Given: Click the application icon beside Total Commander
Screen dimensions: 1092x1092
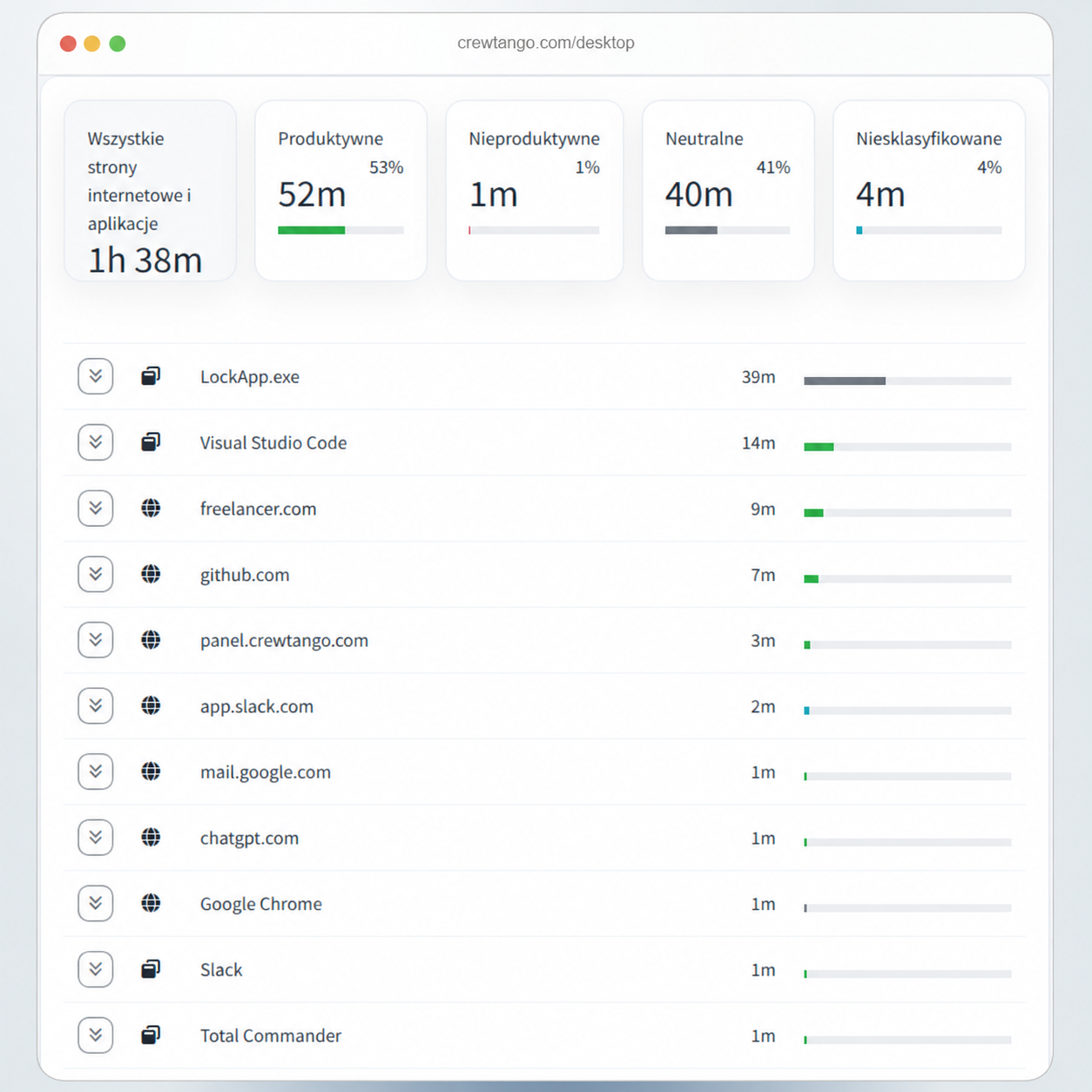Looking at the screenshot, I should tap(151, 1035).
